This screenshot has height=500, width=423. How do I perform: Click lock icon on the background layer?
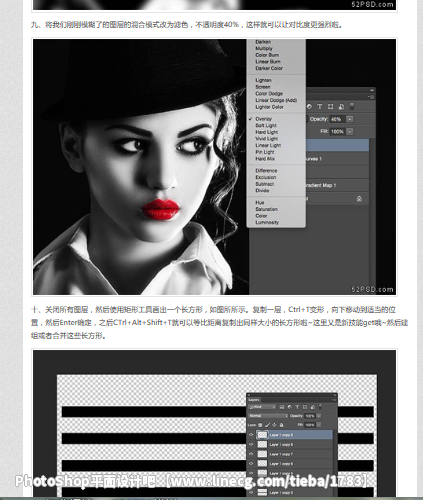pyautogui.click(x=359, y=199)
